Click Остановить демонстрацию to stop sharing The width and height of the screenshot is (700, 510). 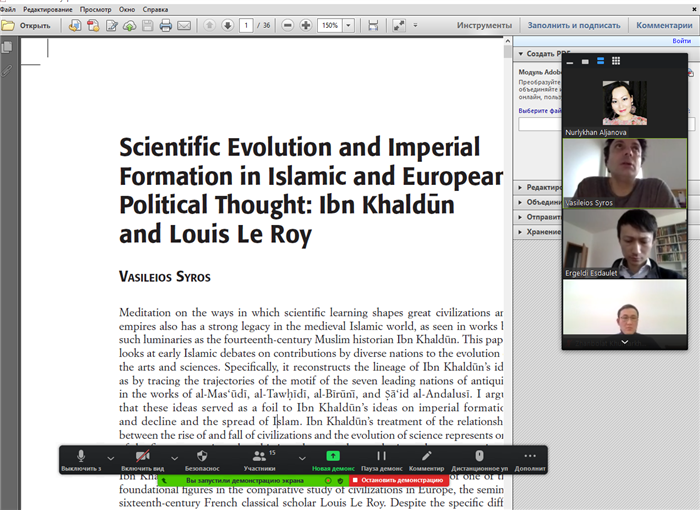point(400,481)
